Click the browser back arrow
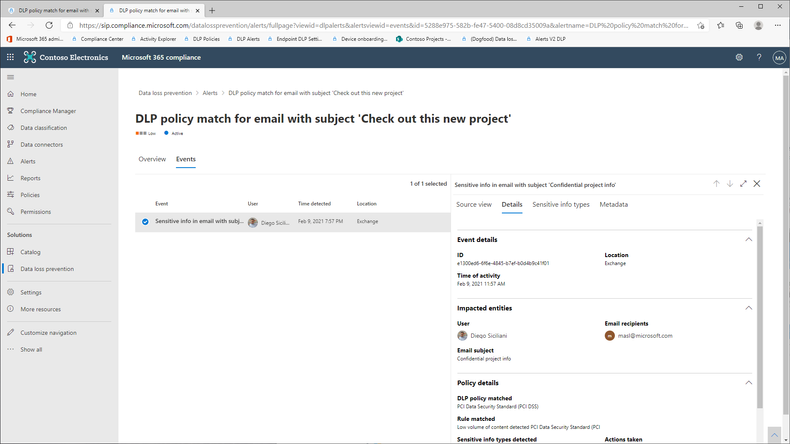 12,25
